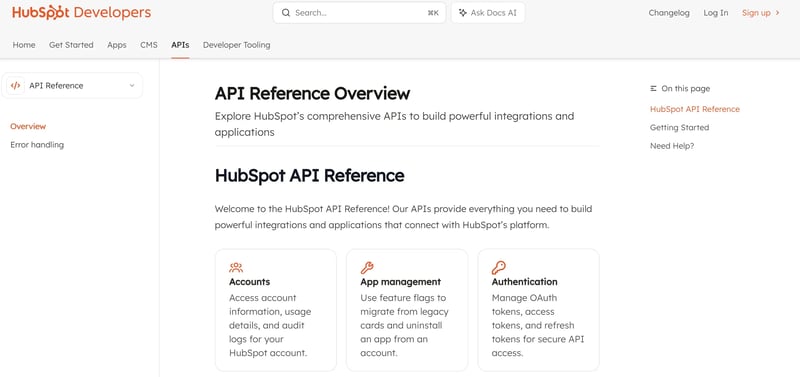Click the App management wrench icon
The width and height of the screenshot is (800, 377).
tap(367, 267)
